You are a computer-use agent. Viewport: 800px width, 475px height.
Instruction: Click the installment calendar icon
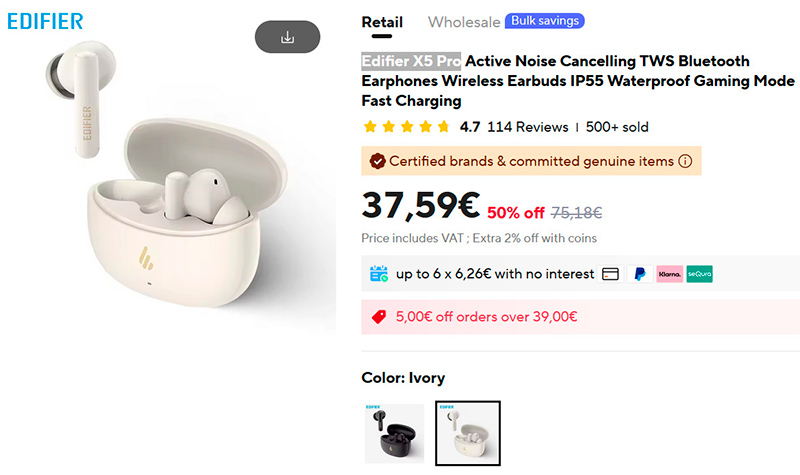(x=378, y=274)
